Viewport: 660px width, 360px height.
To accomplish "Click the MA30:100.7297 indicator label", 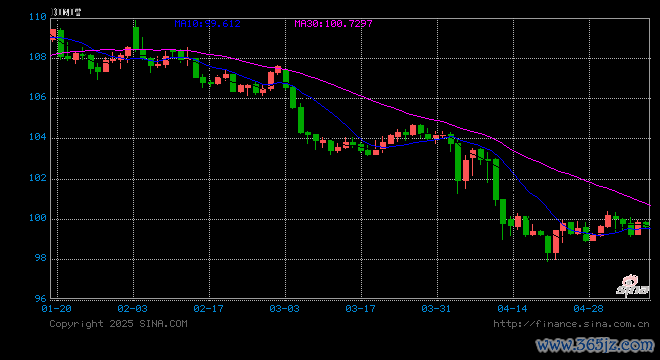I will [333, 24].
